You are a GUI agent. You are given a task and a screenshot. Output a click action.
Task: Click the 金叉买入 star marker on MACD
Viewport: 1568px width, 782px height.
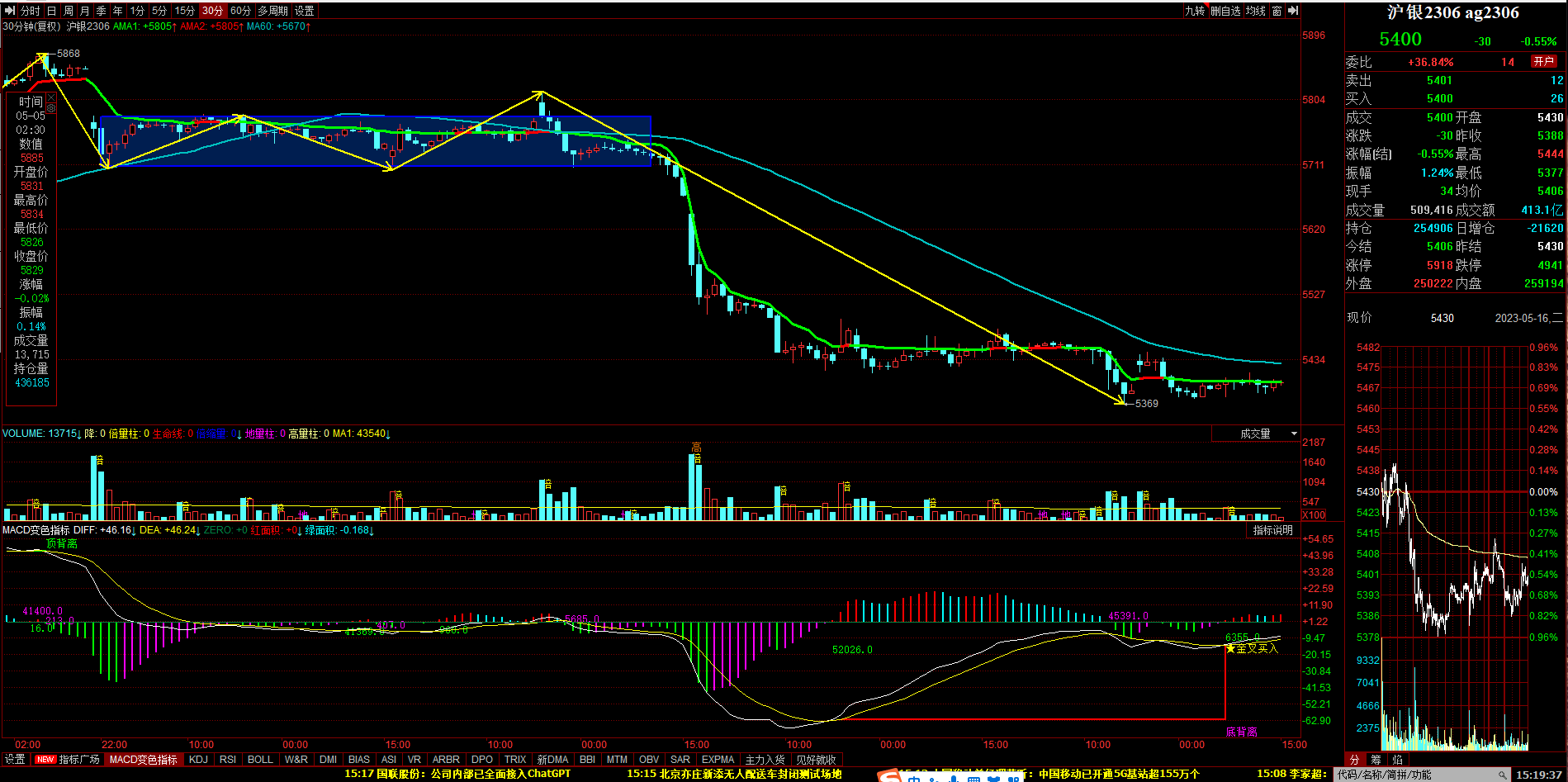click(1230, 648)
